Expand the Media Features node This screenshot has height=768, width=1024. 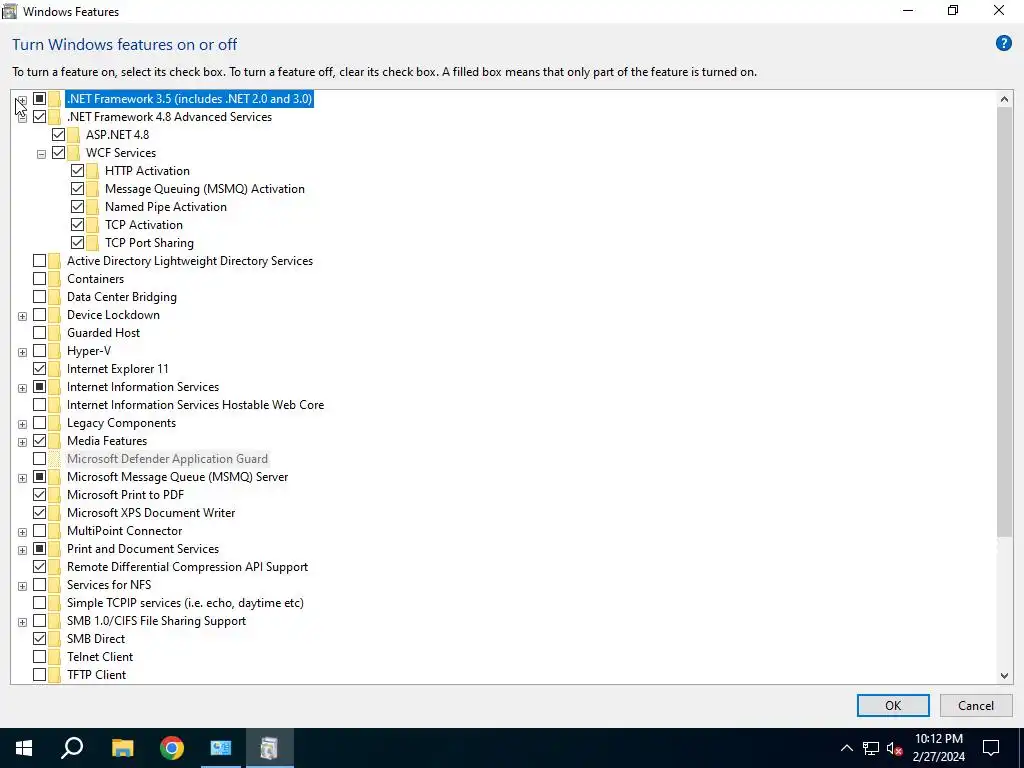click(22, 442)
